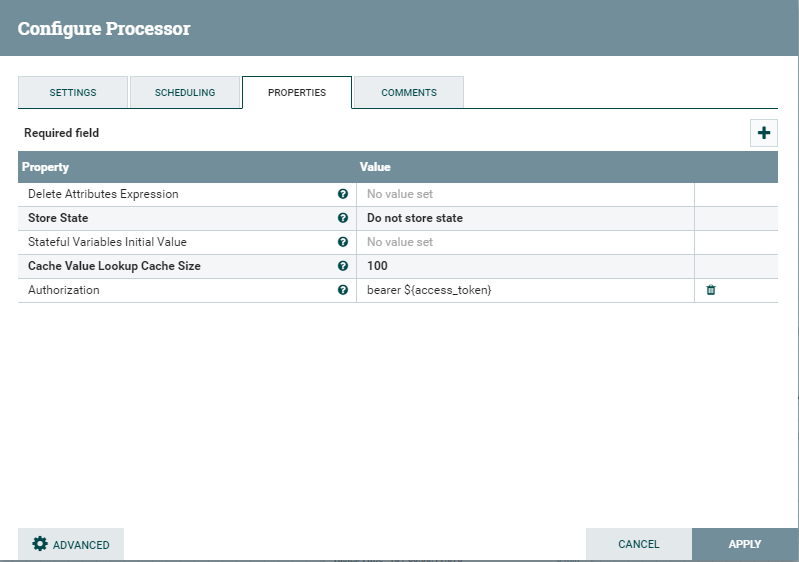Open the Store State value dropdown

(525, 218)
